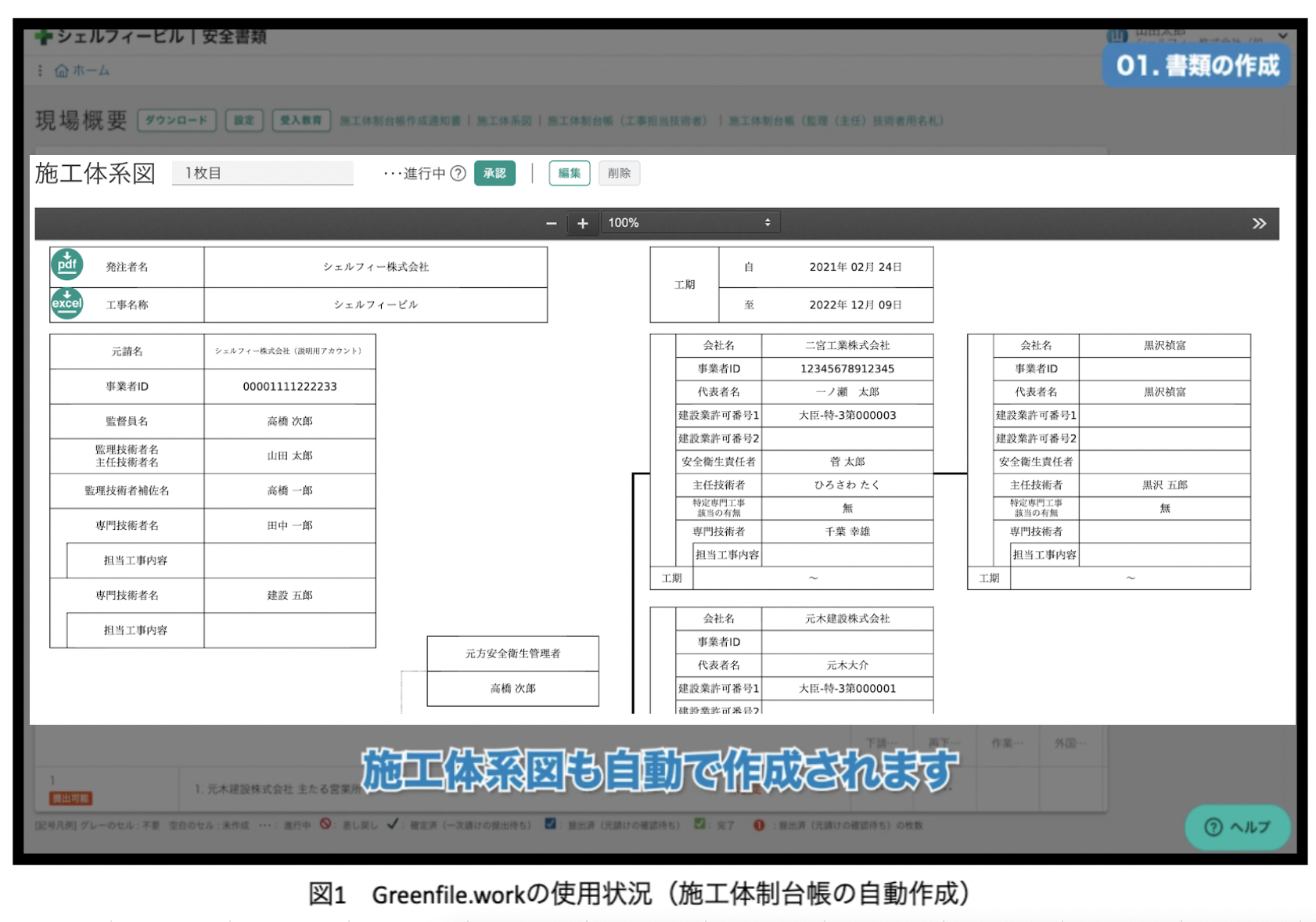Open the ヘルプ help button

coord(1238,827)
